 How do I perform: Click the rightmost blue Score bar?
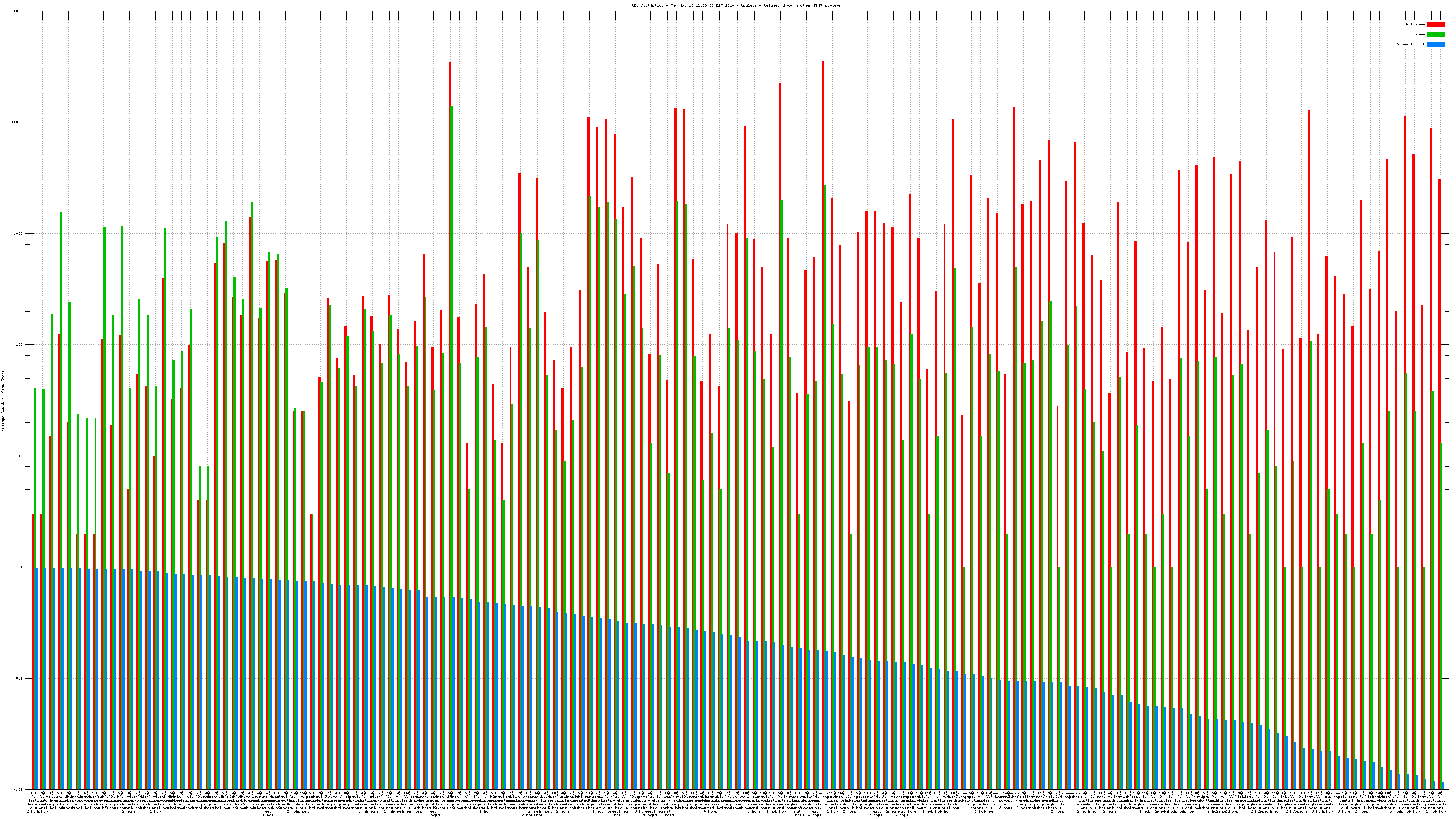(x=1443, y=786)
